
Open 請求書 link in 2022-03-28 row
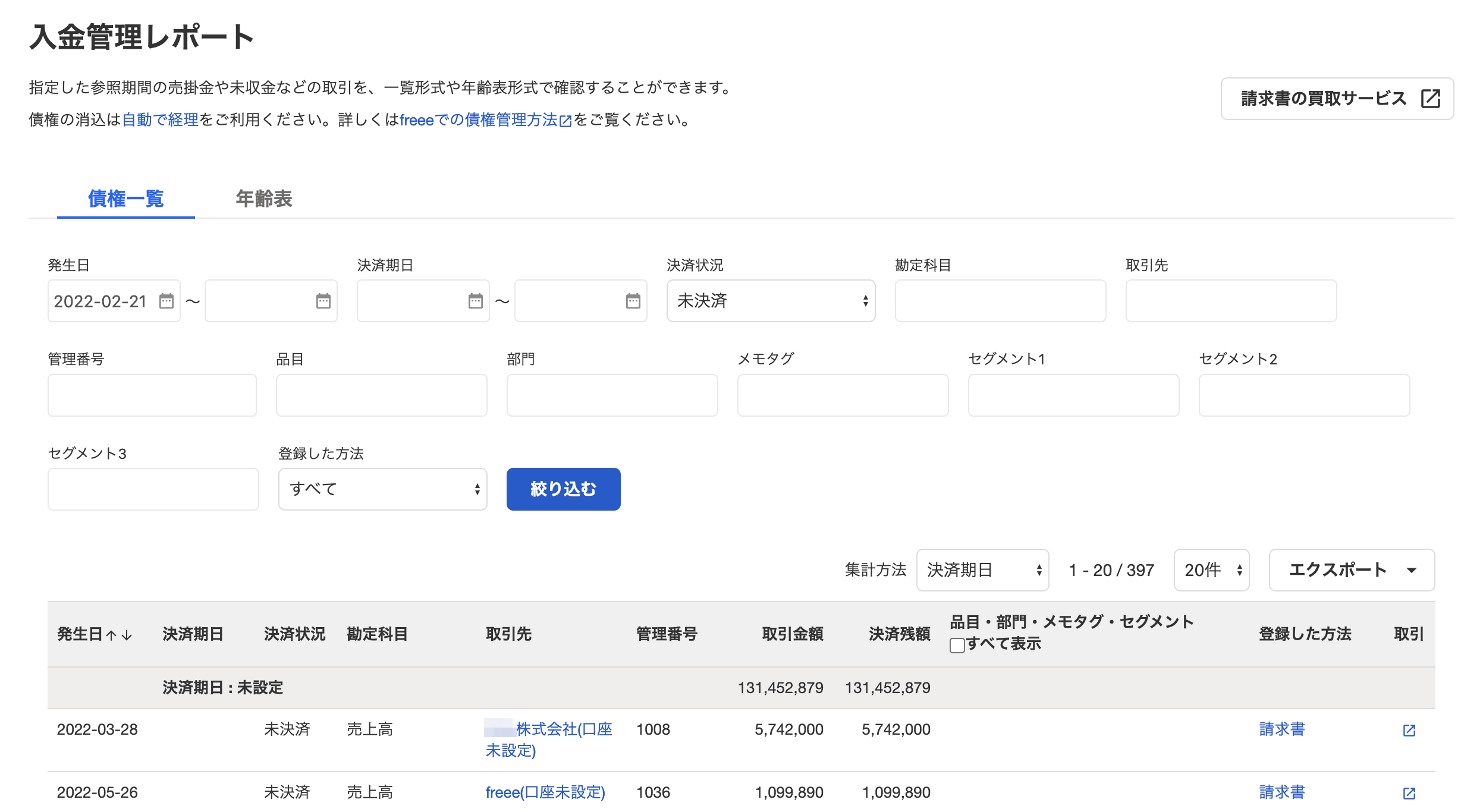pos(1282,729)
